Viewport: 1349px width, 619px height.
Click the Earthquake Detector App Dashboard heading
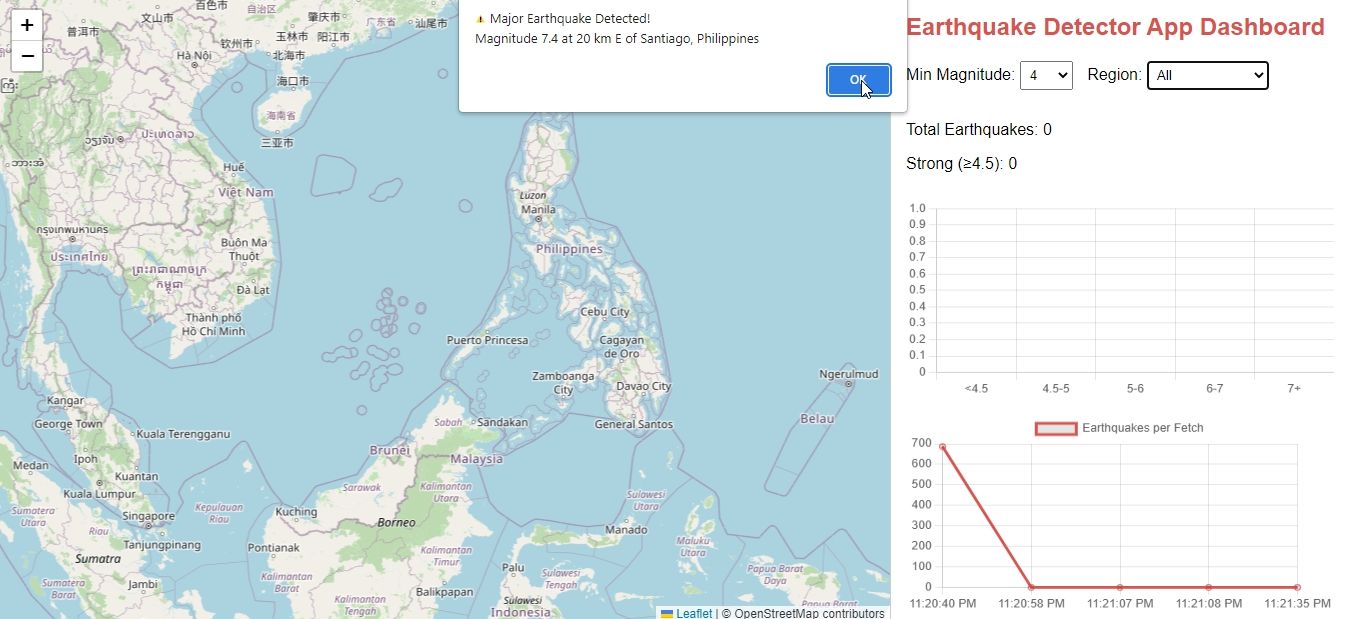[x=1115, y=27]
